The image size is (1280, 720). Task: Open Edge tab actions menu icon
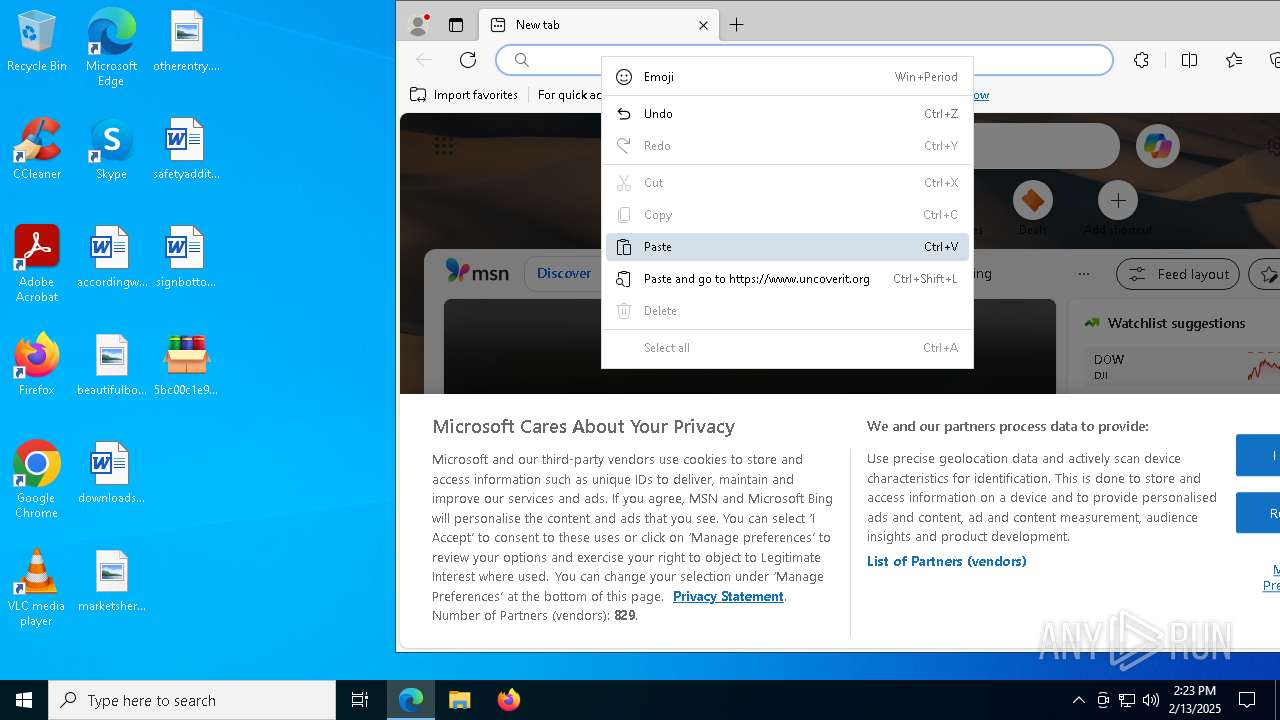point(456,25)
